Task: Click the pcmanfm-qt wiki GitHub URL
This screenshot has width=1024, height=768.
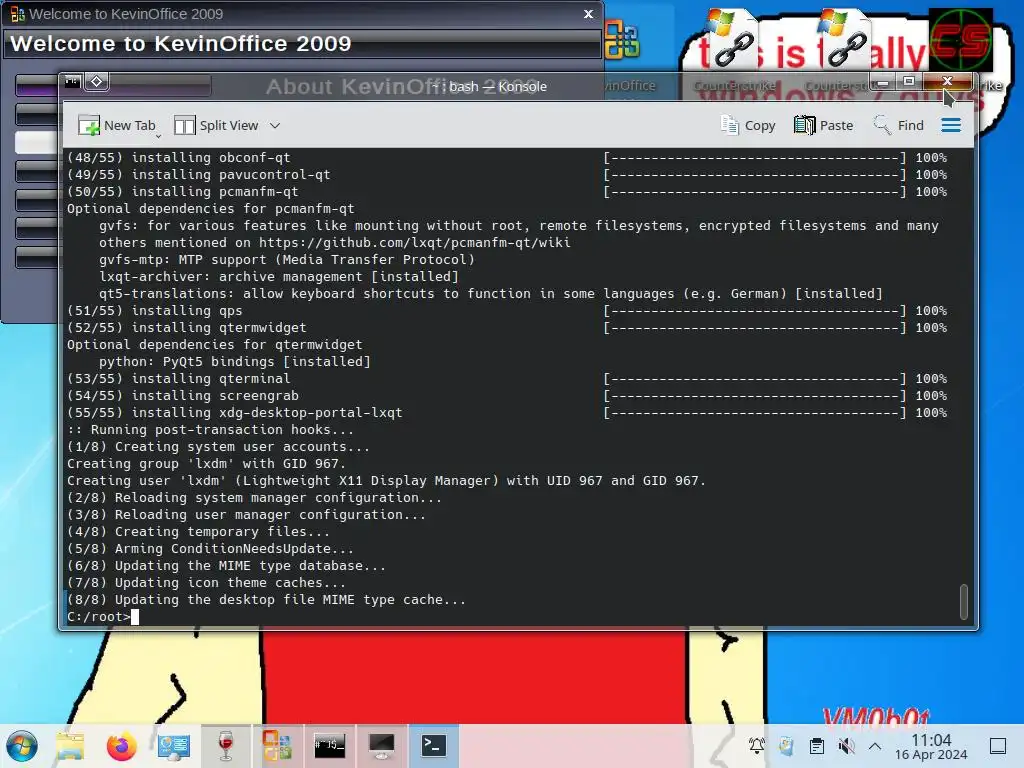Action: click(415, 243)
